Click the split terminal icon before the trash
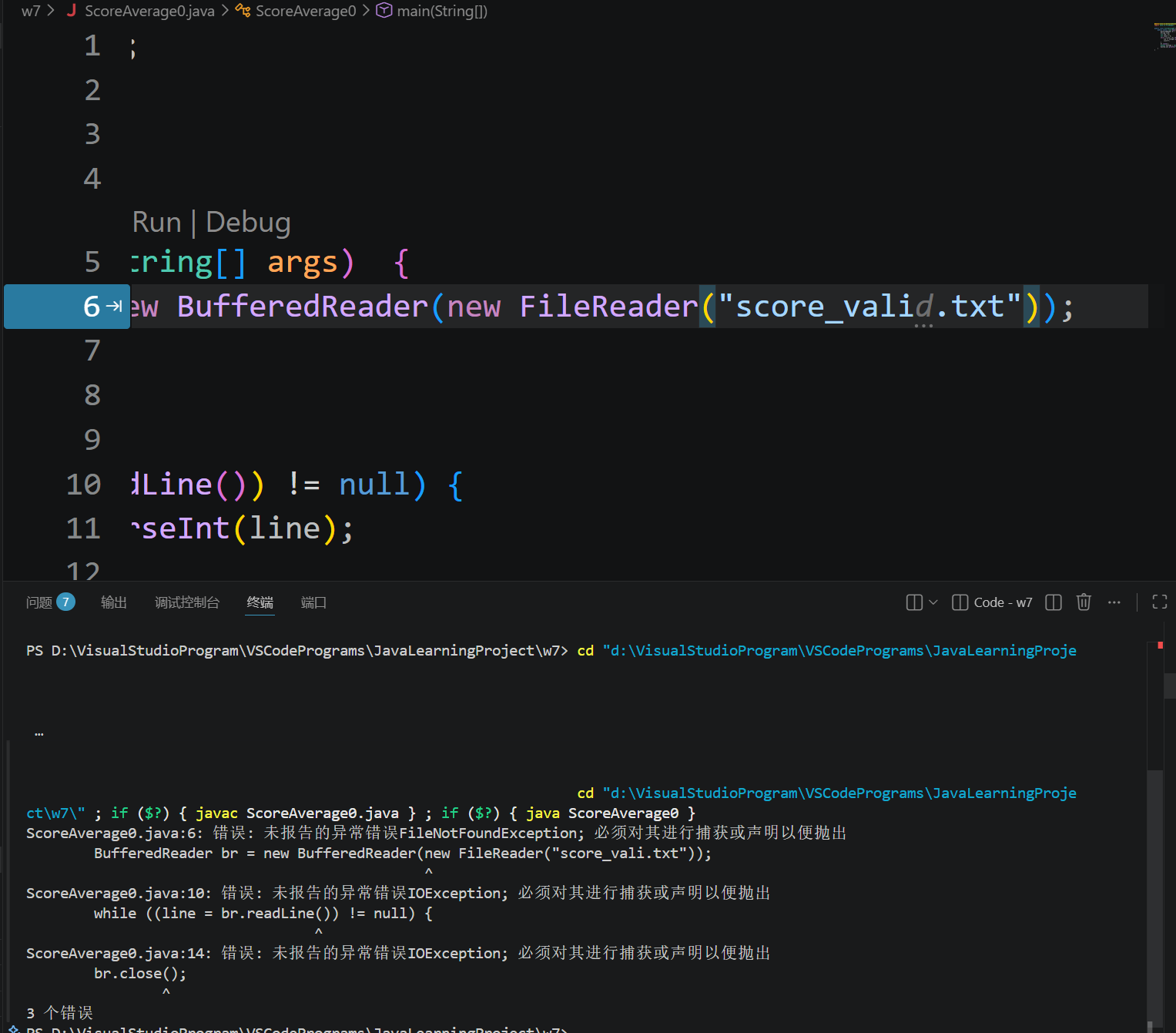Screen dimensions: 1176x1033 [1054, 602]
